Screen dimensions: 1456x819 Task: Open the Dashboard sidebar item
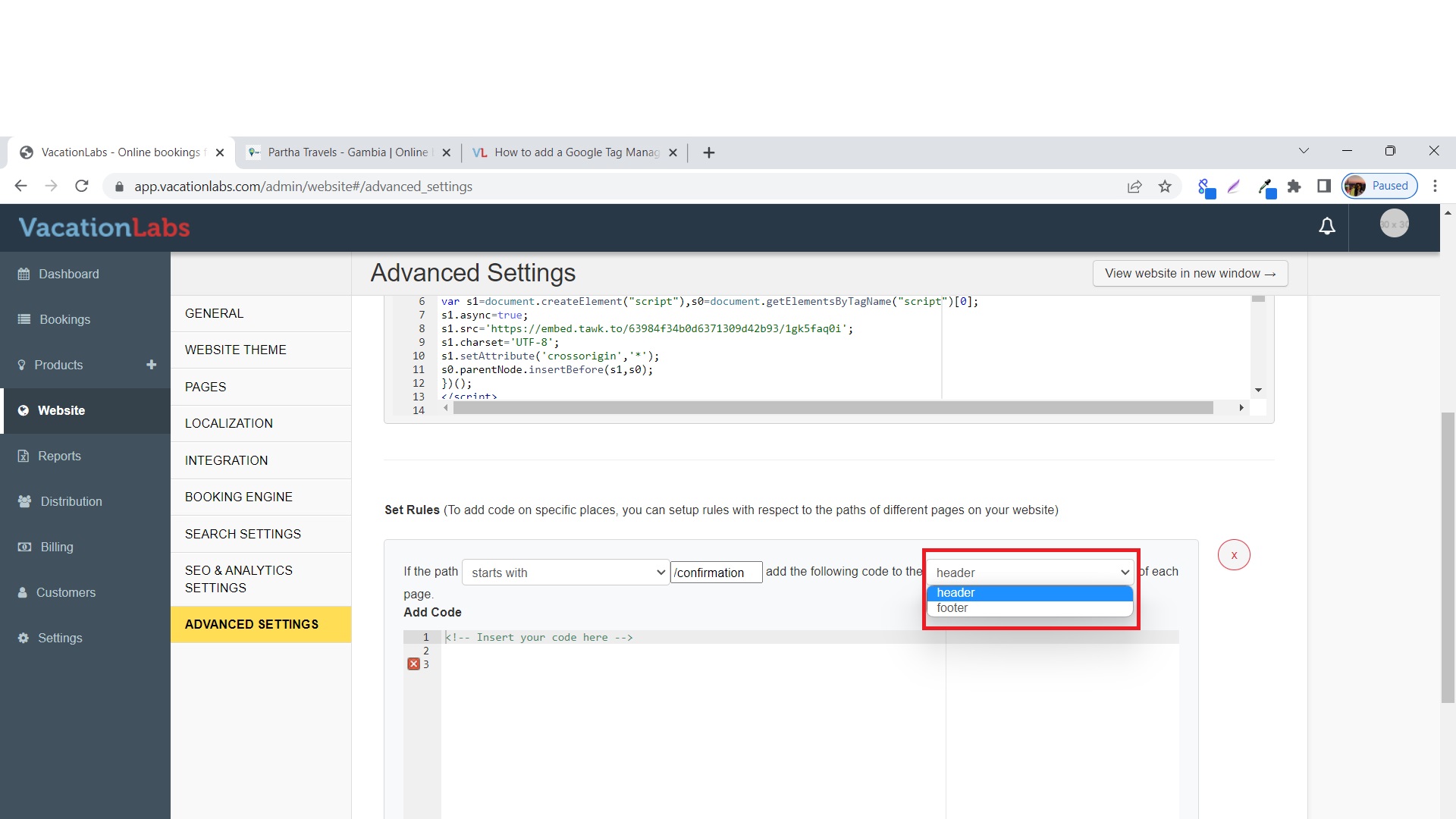[68, 274]
